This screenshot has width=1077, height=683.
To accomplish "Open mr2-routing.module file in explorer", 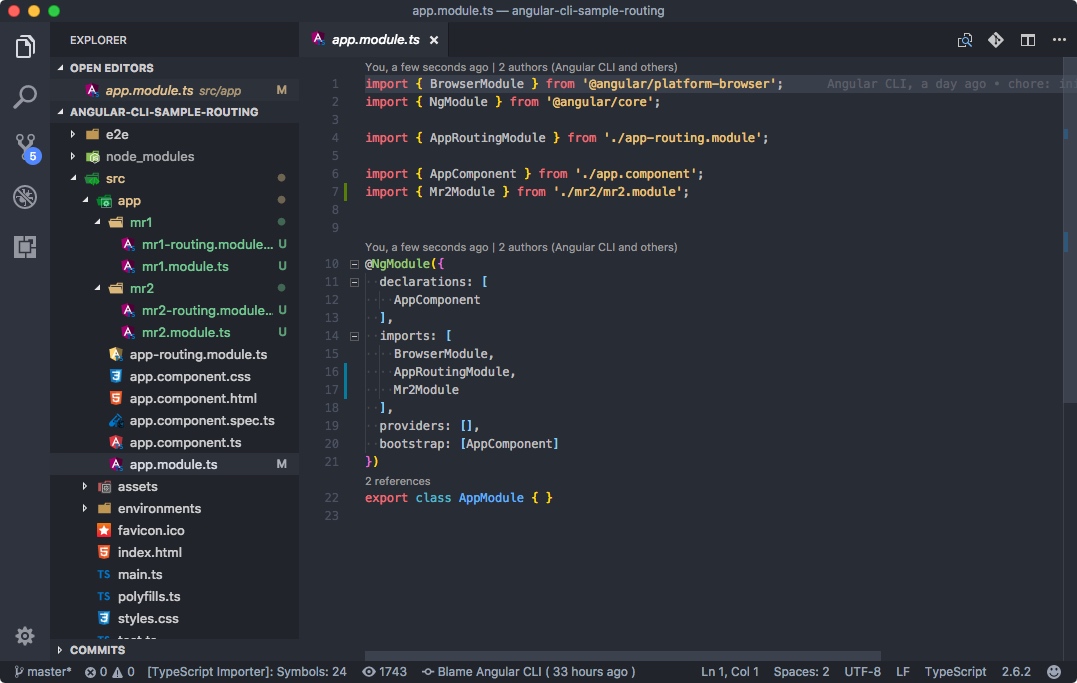I will (174, 310).
